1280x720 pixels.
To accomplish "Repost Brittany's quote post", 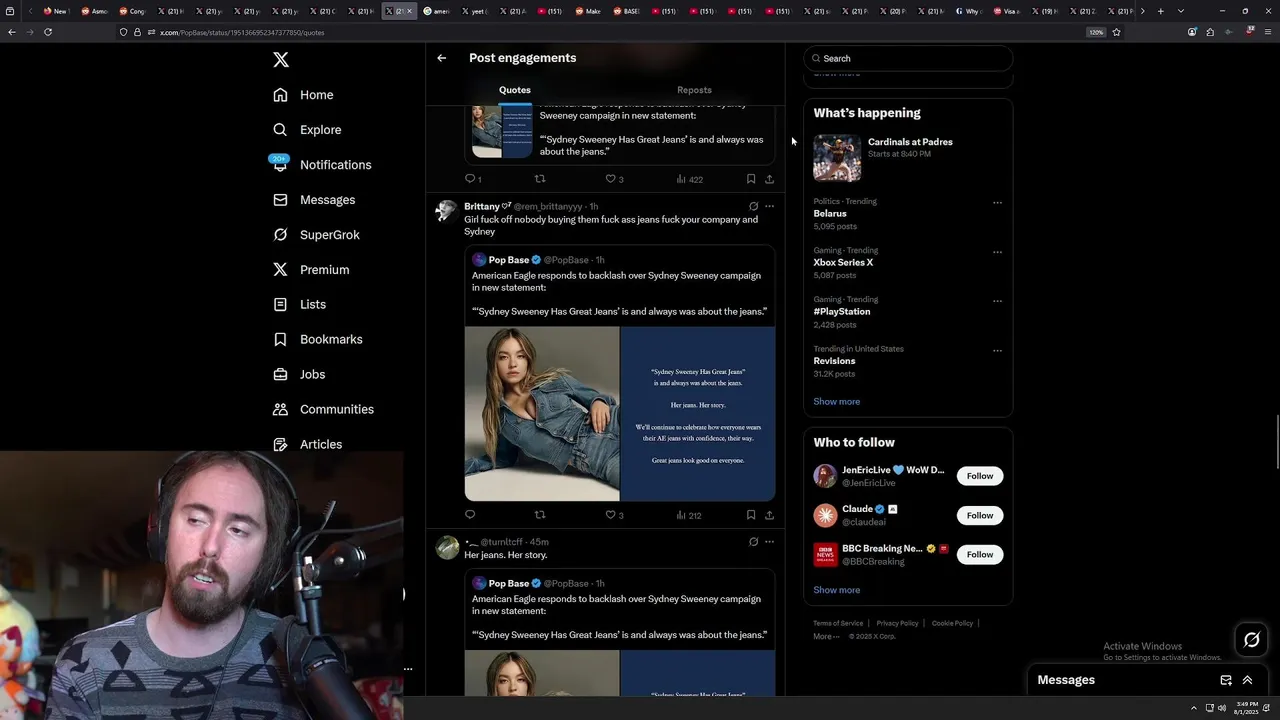I will tap(540, 515).
